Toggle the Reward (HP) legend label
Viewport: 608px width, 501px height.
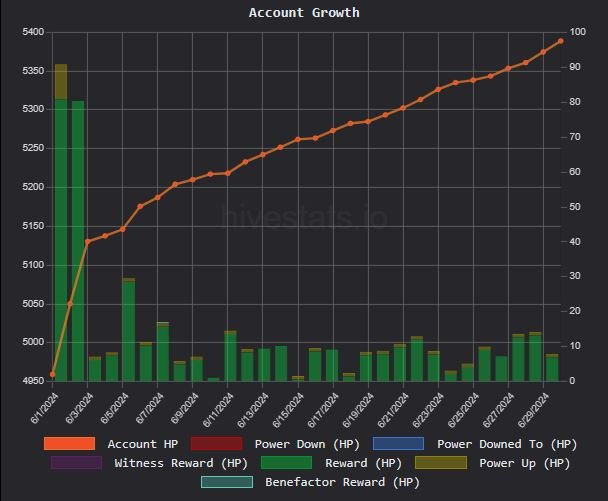363,463
